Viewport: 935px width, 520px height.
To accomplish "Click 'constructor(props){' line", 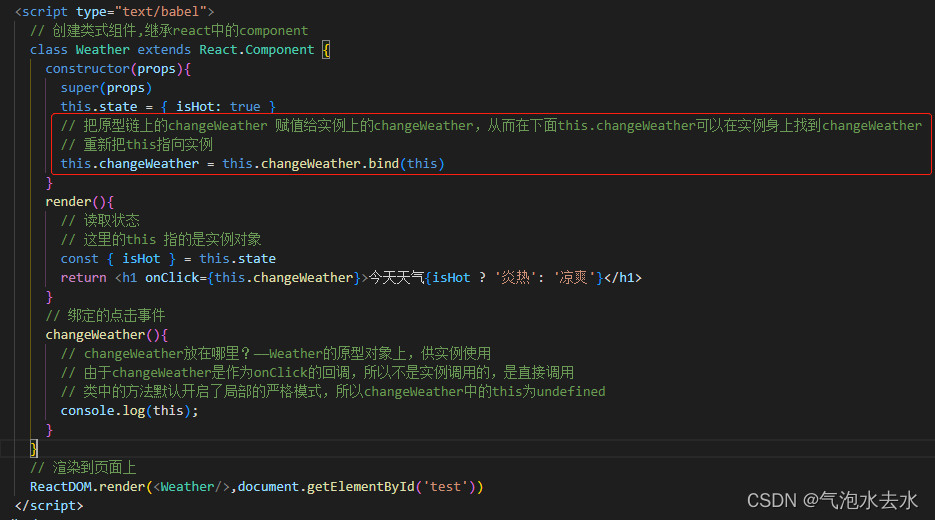I will pyautogui.click(x=118, y=69).
